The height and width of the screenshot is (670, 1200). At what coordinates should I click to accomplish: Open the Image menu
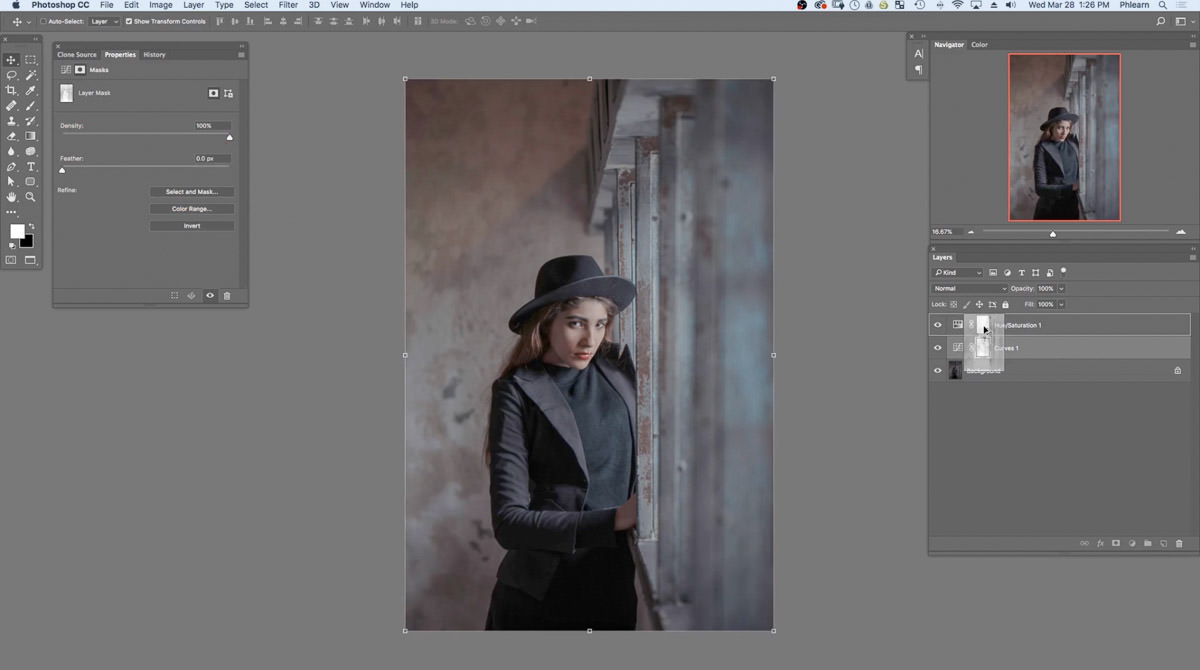(x=161, y=5)
